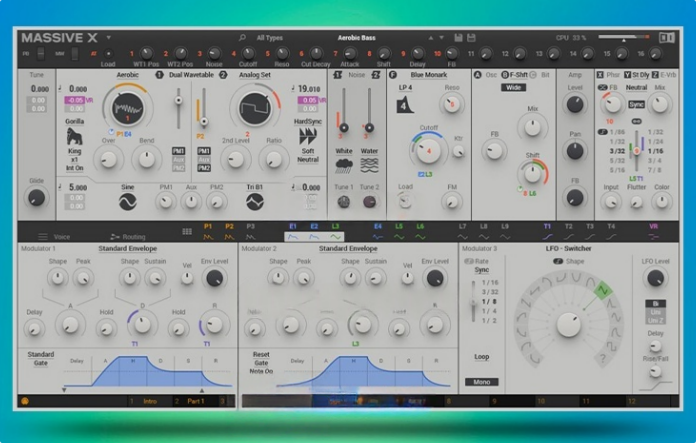Toggle the Mono button in LFO modulator
The width and height of the screenshot is (696, 443).
482,382
